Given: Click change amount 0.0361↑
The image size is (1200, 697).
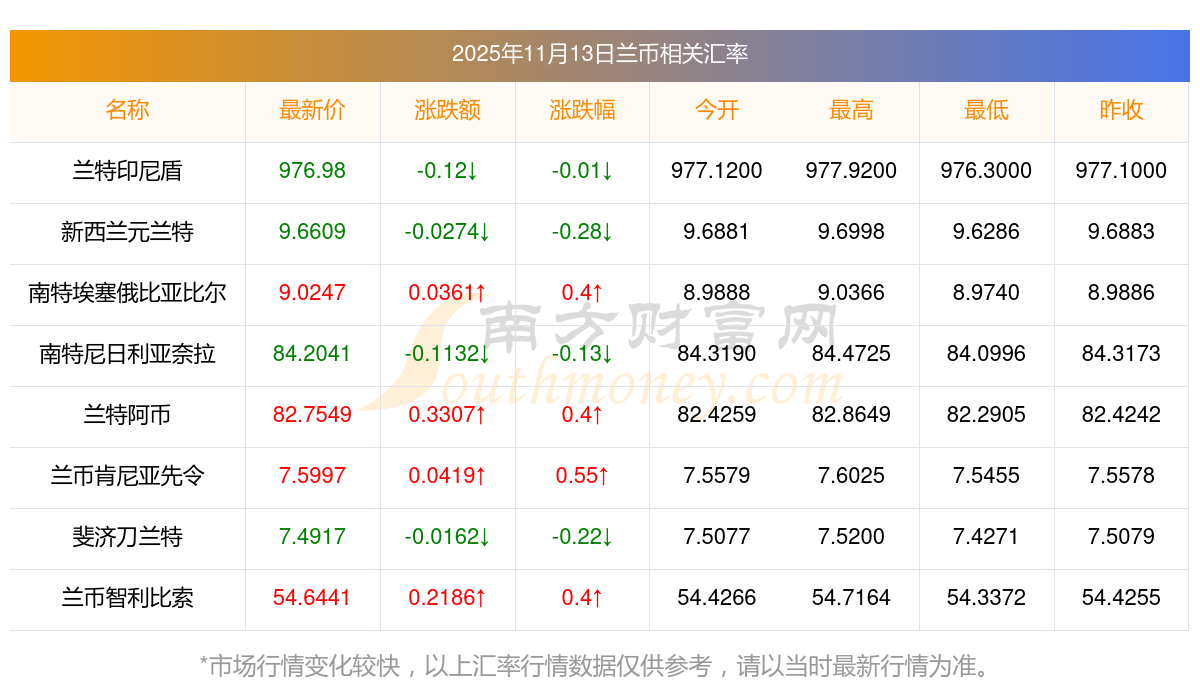Looking at the screenshot, I should coord(447,293).
